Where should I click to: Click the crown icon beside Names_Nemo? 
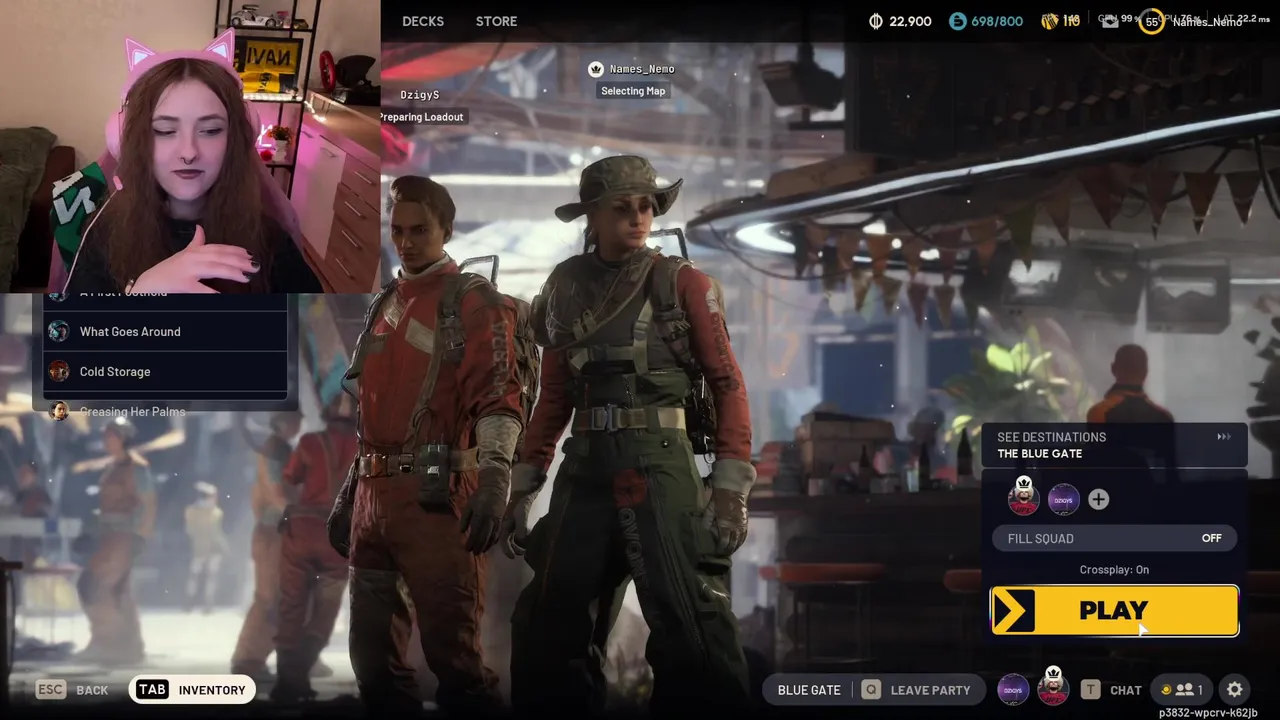pyautogui.click(x=596, y=69)
